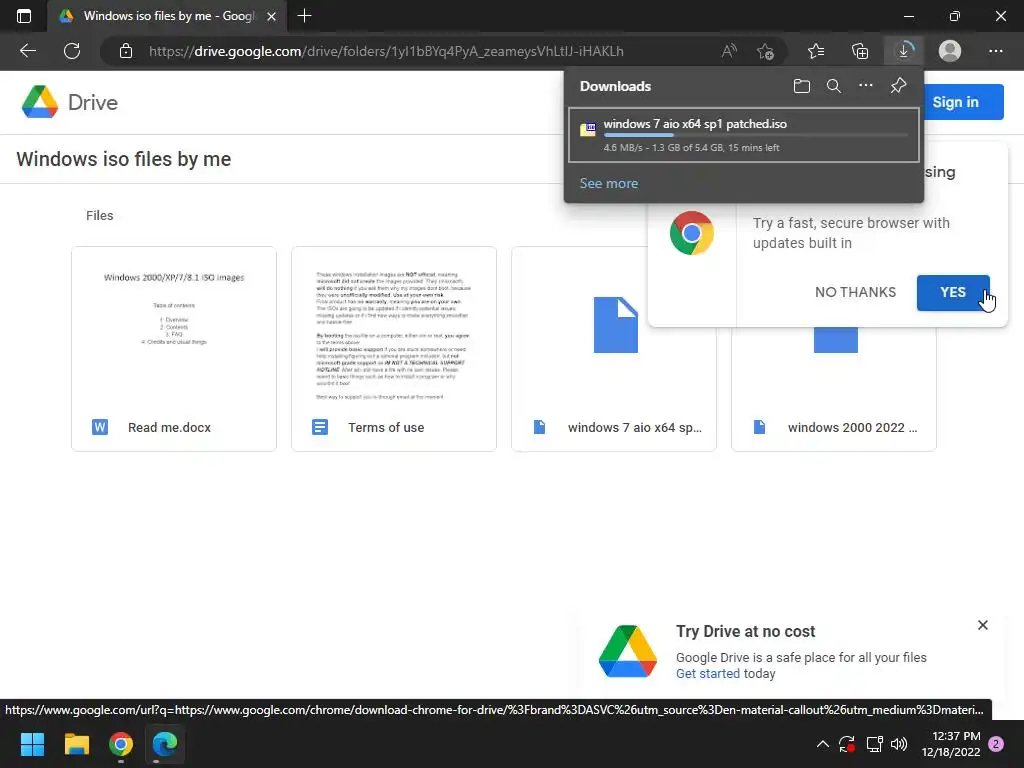Reload the page with the refresh icon
Image resolution: width=1024 pixels, height=768 pixels.
pos(72,51)
